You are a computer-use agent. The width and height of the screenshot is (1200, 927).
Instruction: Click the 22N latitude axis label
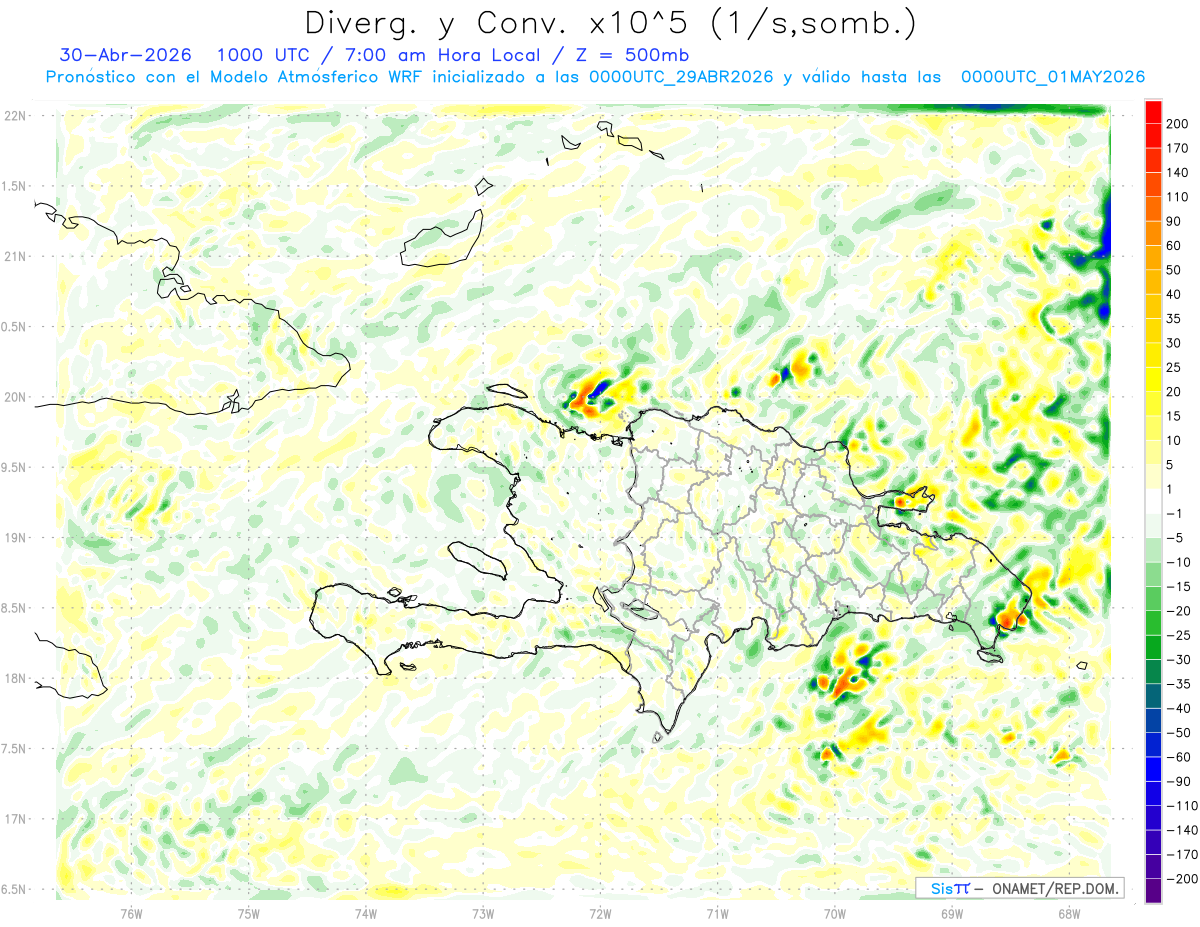(x=15, y=115)
